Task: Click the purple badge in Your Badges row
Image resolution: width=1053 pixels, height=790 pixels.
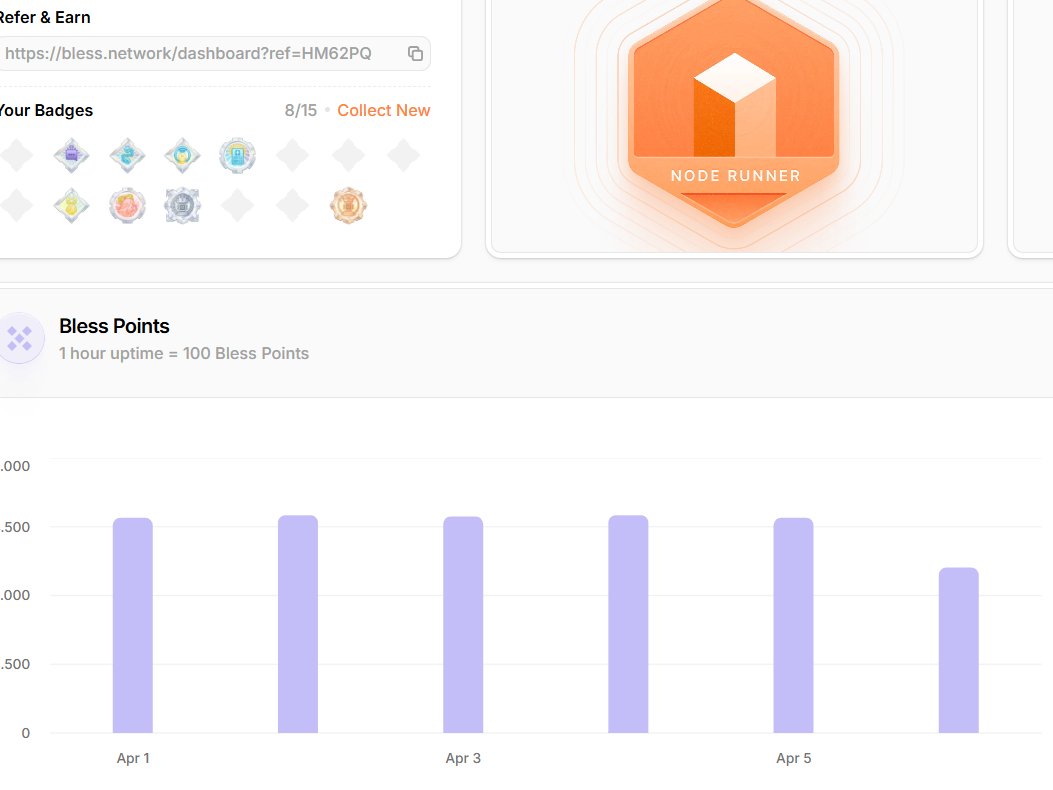Action: pyautogui.click(x=72, y=155)
